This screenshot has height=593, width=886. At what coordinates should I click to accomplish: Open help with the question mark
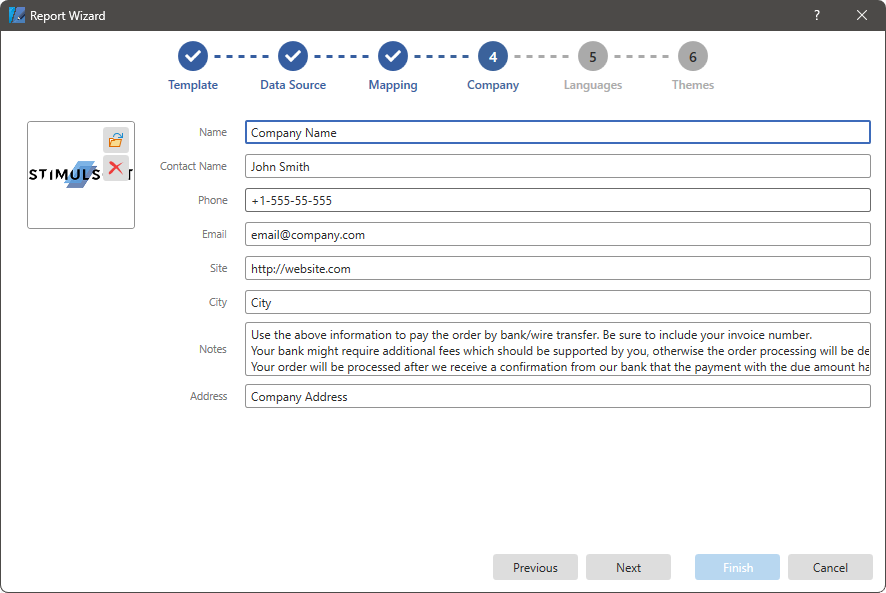click(x=816, y=15)
